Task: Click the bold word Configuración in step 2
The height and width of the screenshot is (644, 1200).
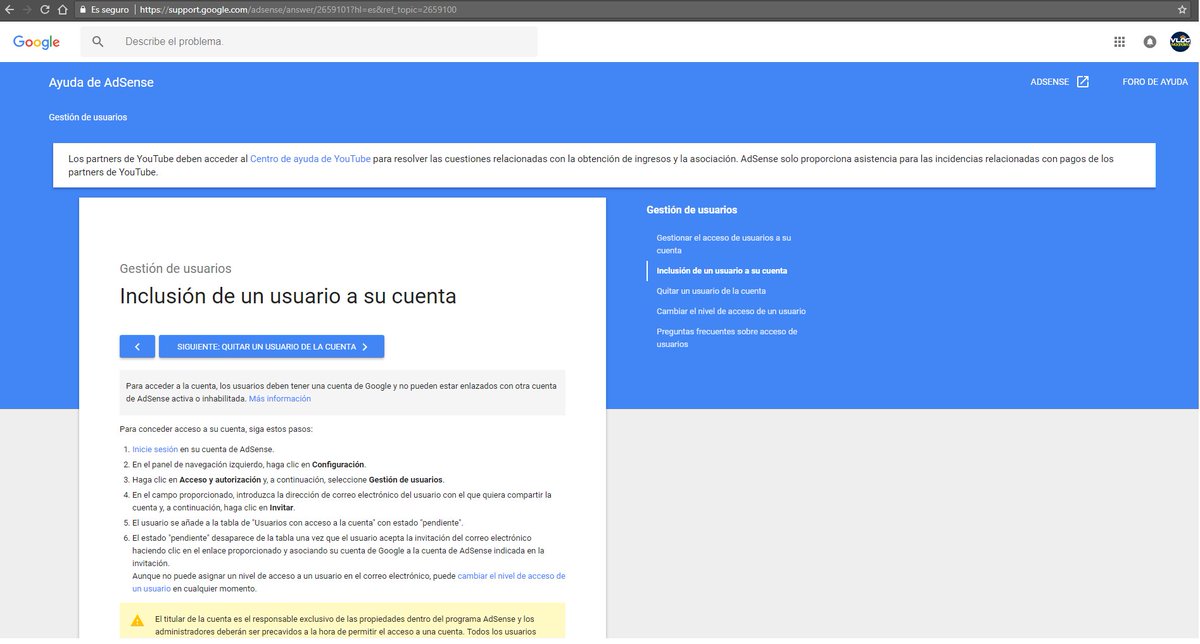Action: [338, 464]
